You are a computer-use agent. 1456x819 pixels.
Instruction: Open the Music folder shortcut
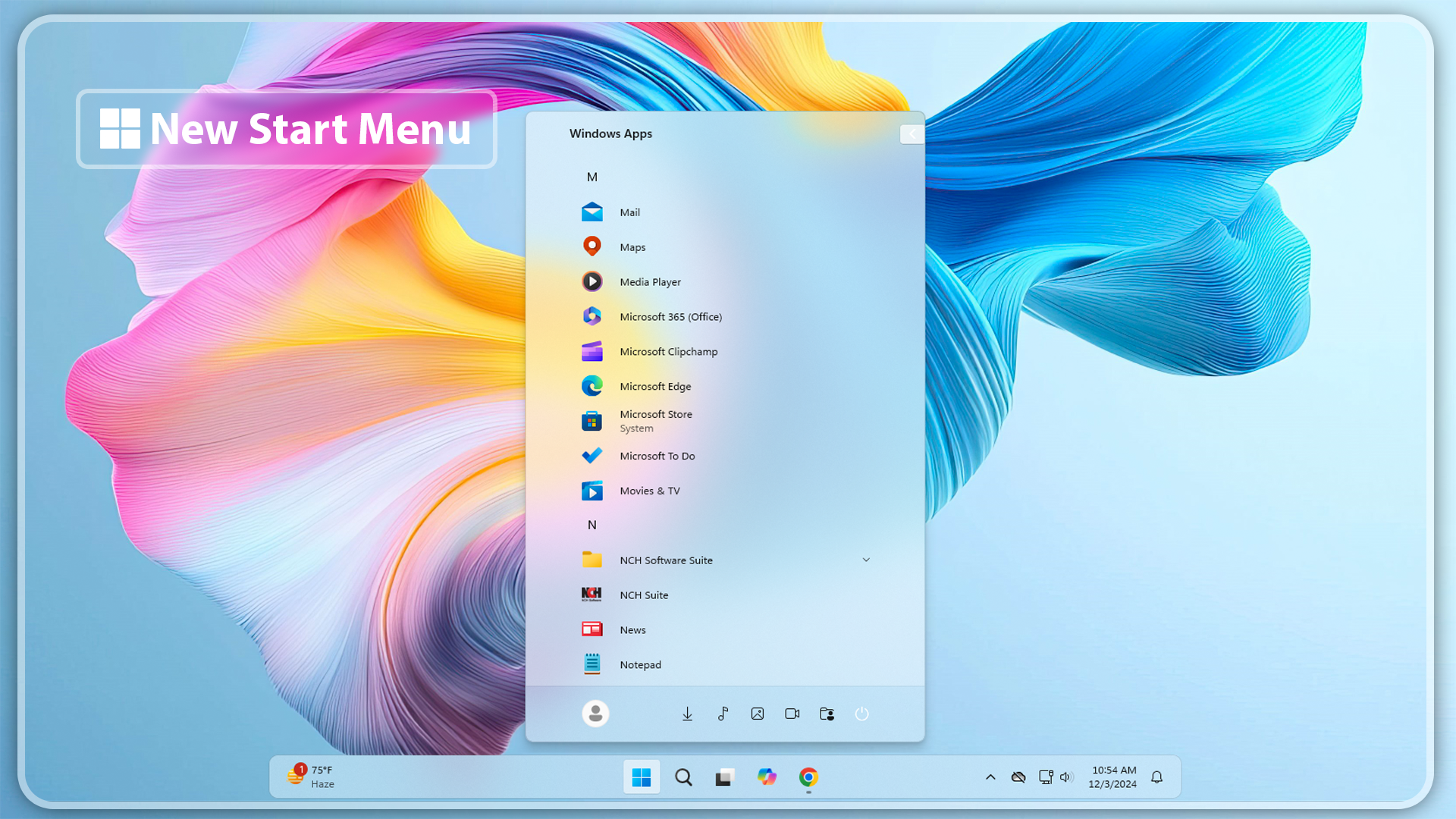tap(723, 714)
